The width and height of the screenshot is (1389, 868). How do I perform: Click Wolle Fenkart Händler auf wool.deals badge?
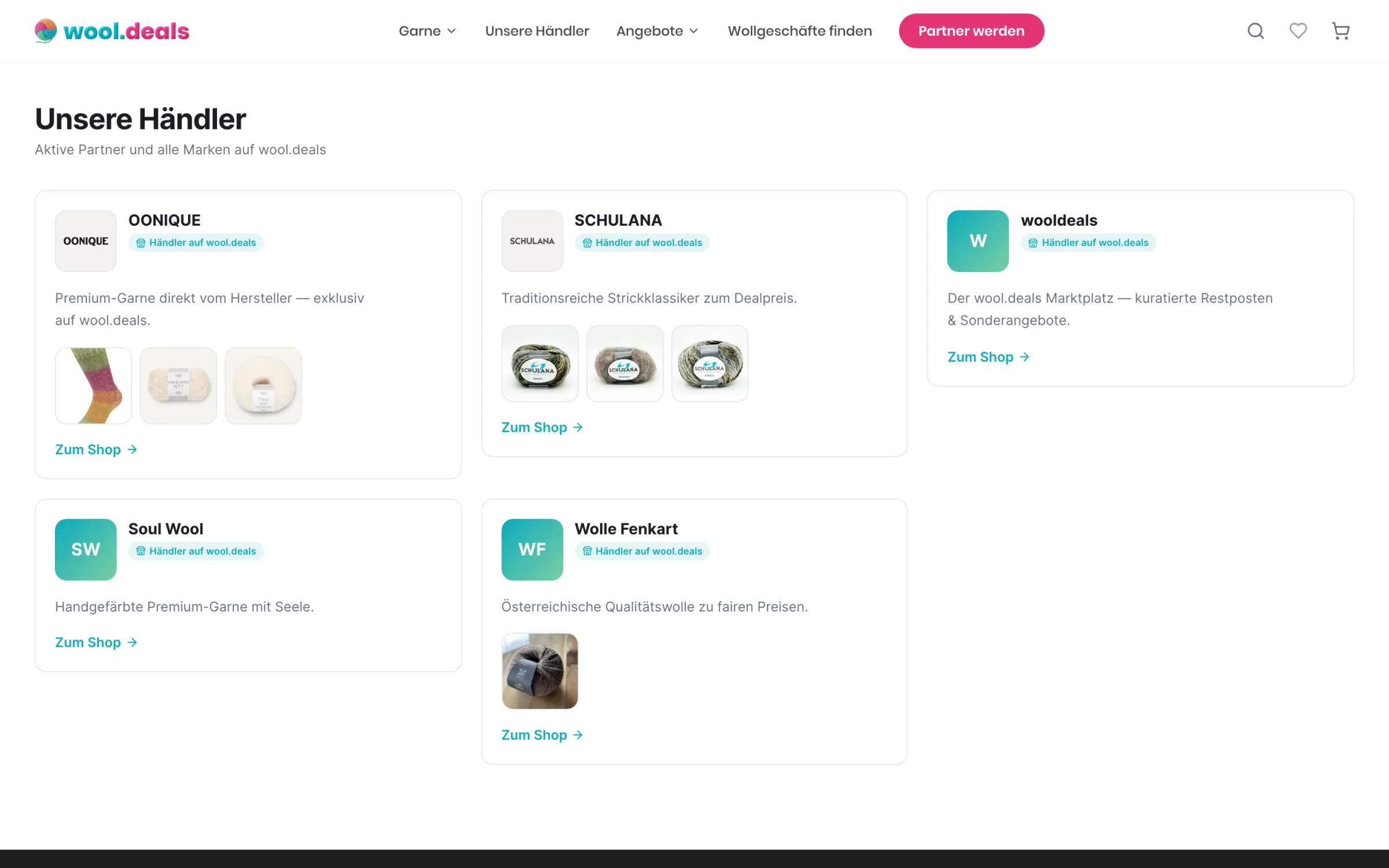coord(642,551)
